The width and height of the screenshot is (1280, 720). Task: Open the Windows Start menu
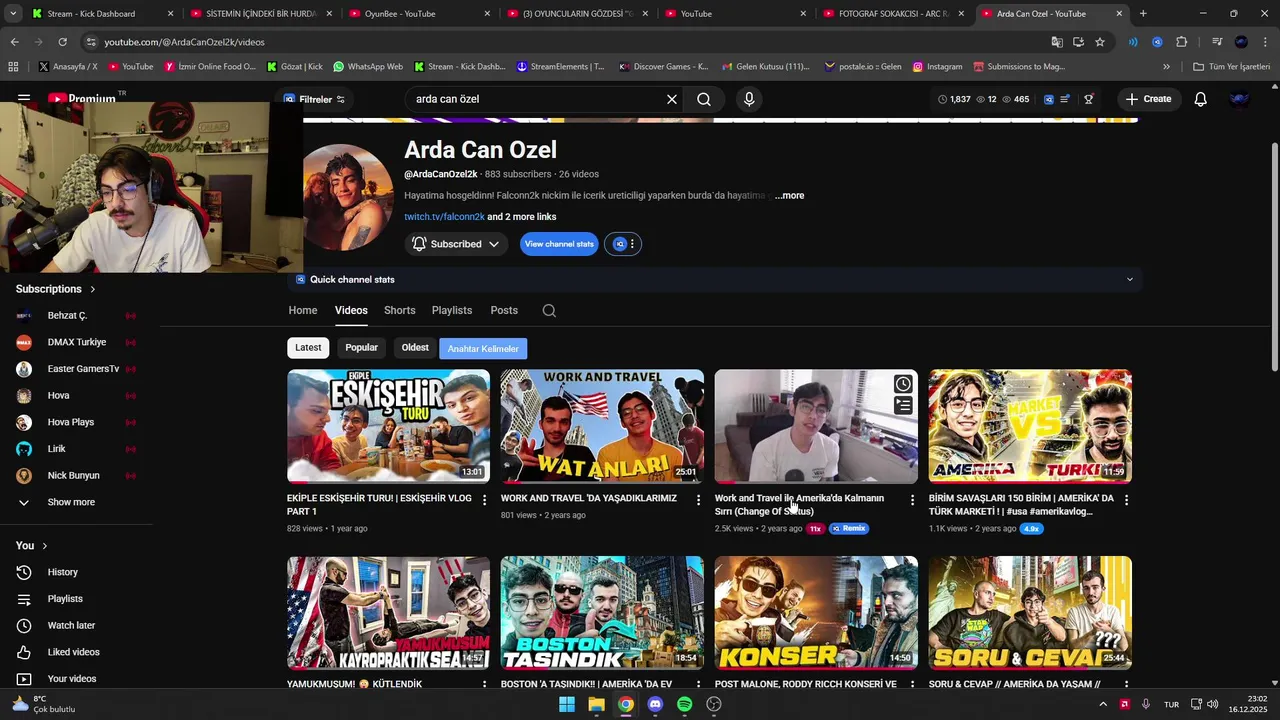pos(567,704)
